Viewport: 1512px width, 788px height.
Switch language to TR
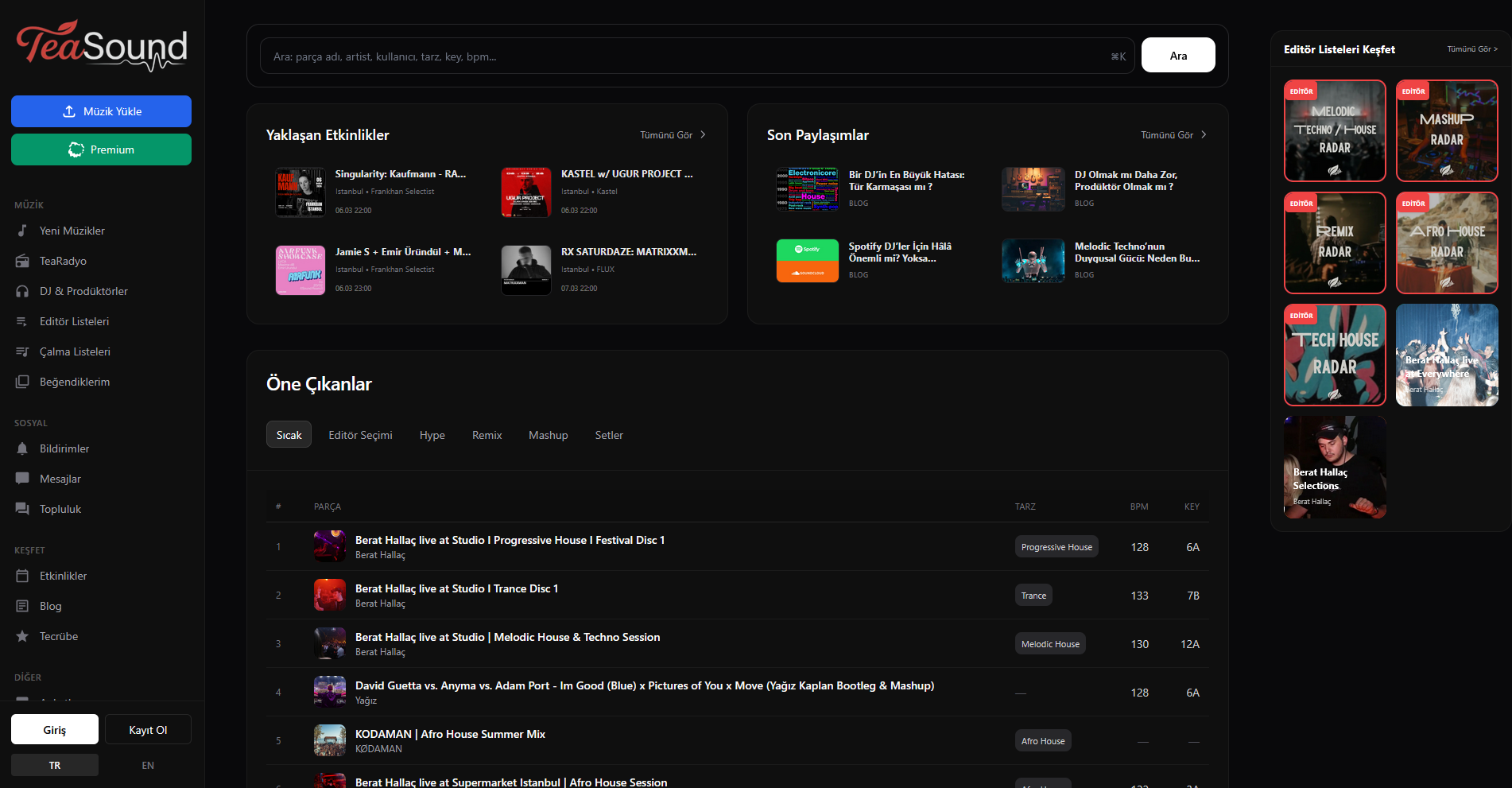(x=55, y=765)
